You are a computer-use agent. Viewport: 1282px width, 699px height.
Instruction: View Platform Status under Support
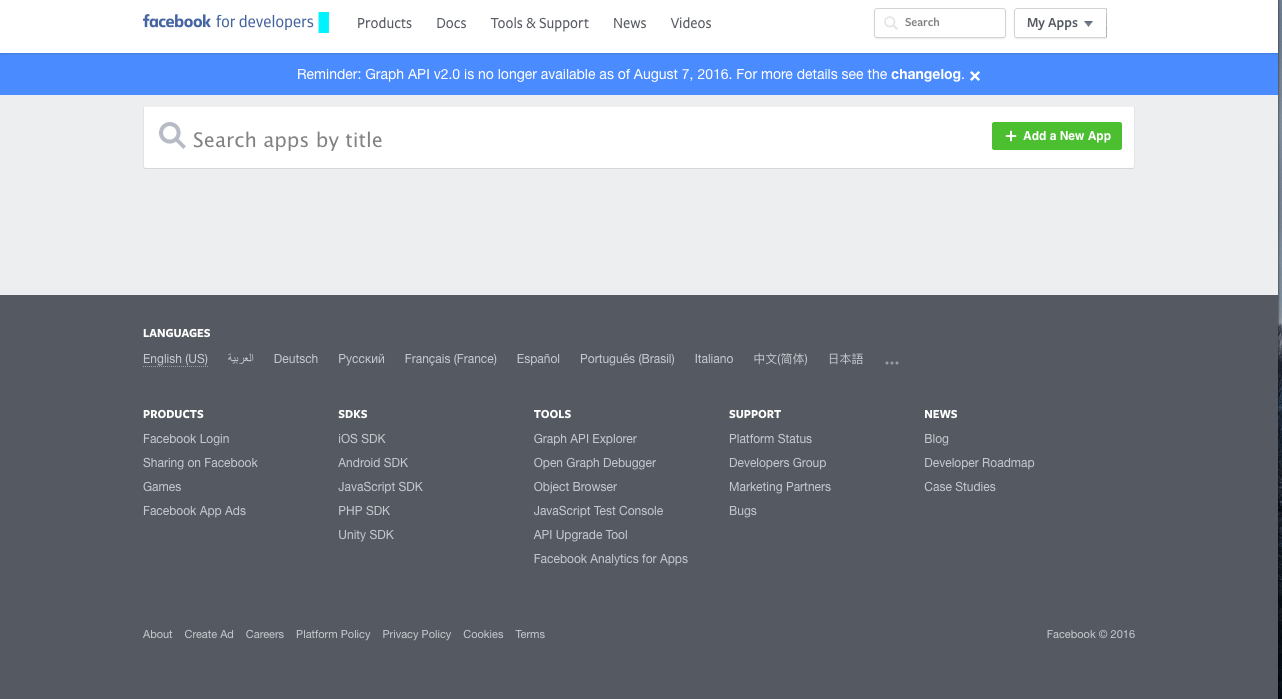(x=770, y=438)
